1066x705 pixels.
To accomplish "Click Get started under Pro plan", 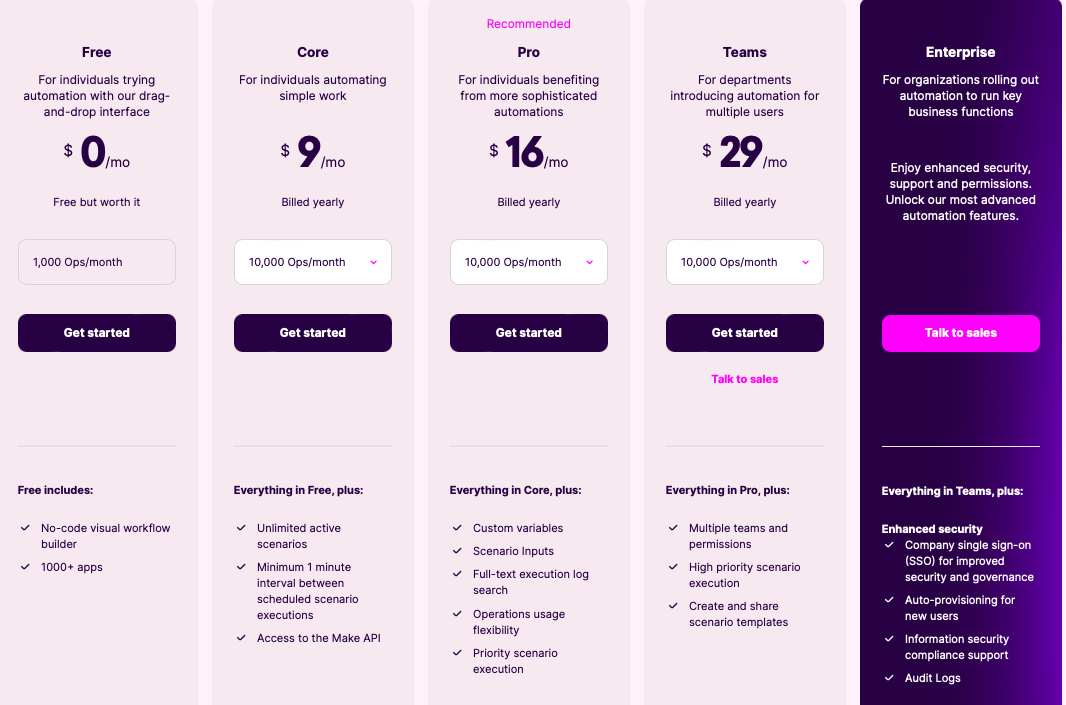I will [528, 332].
